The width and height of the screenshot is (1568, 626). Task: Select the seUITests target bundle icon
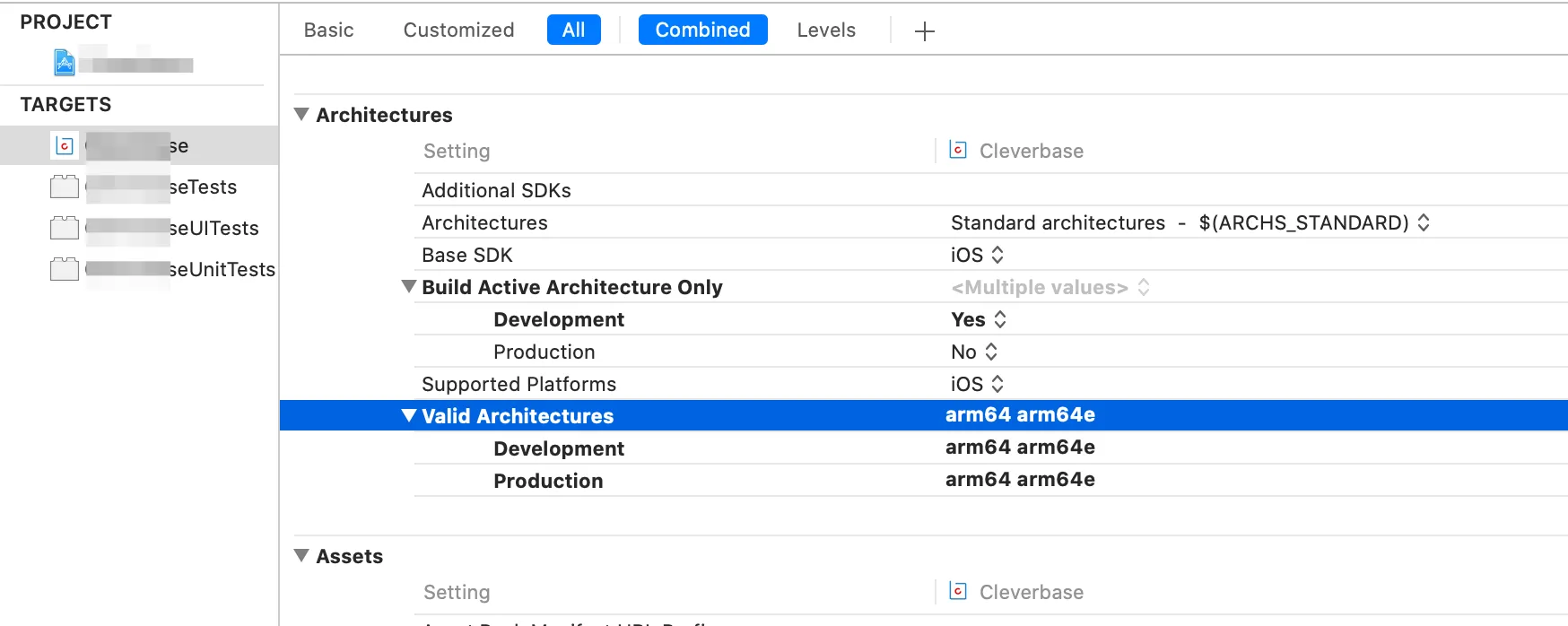coord(65,228)
